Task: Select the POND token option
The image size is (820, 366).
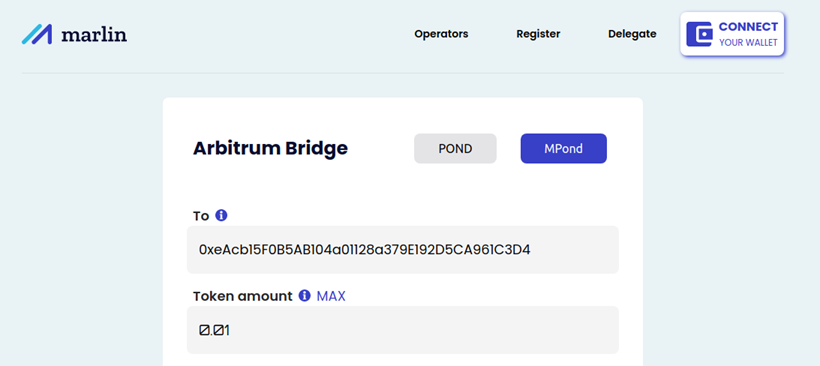Action: click(455, 148)
